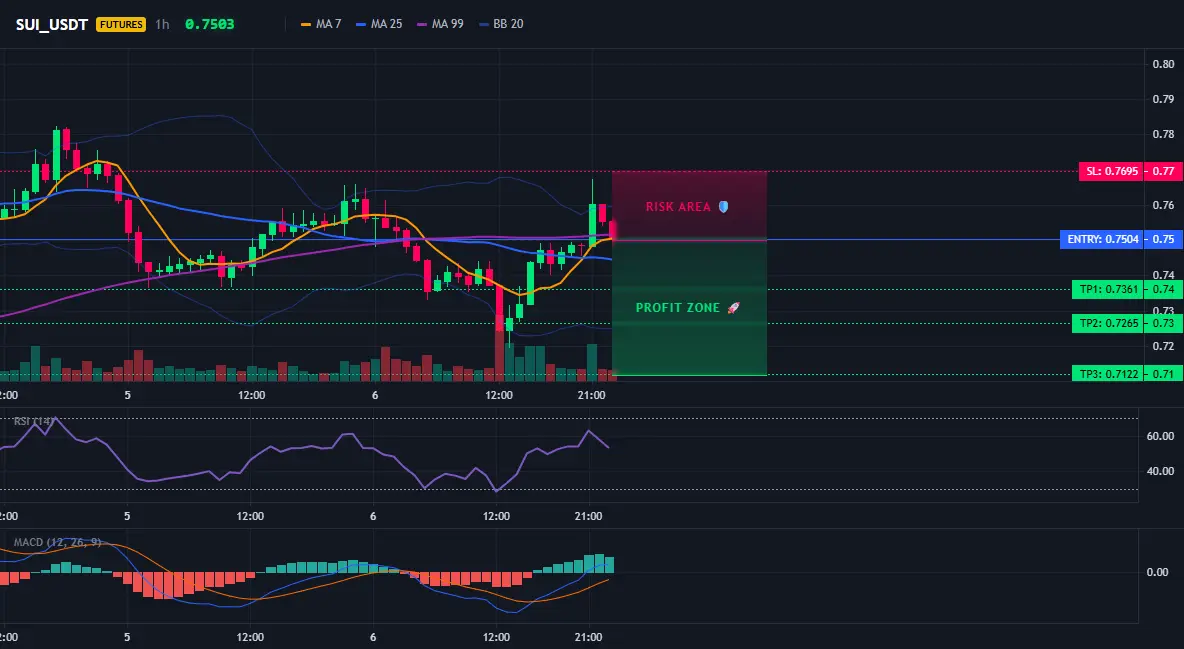Viewport: 1184px width, 649px height.
Task: Click the 0.78 price axis value
Action: 1163,134
